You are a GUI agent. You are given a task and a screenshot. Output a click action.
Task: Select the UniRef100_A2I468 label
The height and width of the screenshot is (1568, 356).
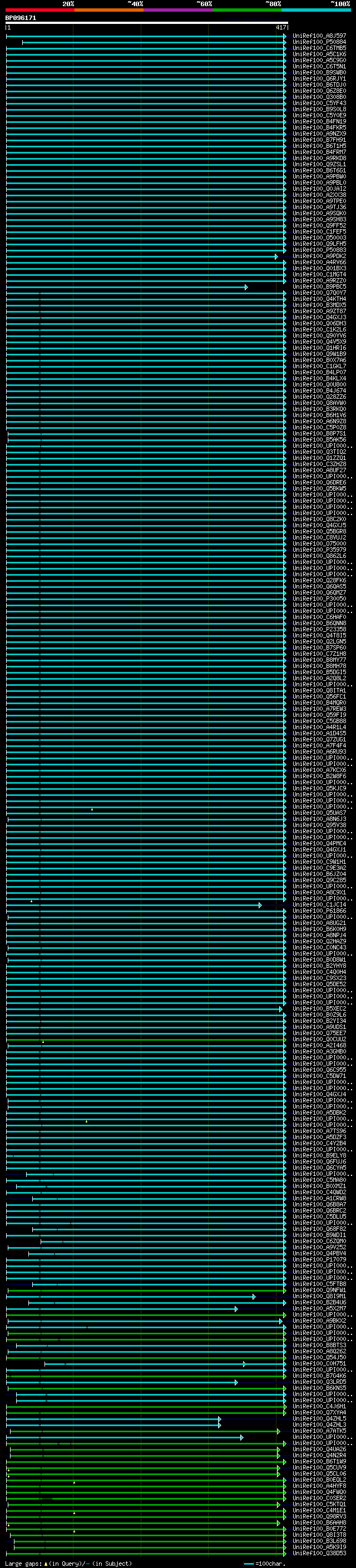click(x=319, y=1046)
